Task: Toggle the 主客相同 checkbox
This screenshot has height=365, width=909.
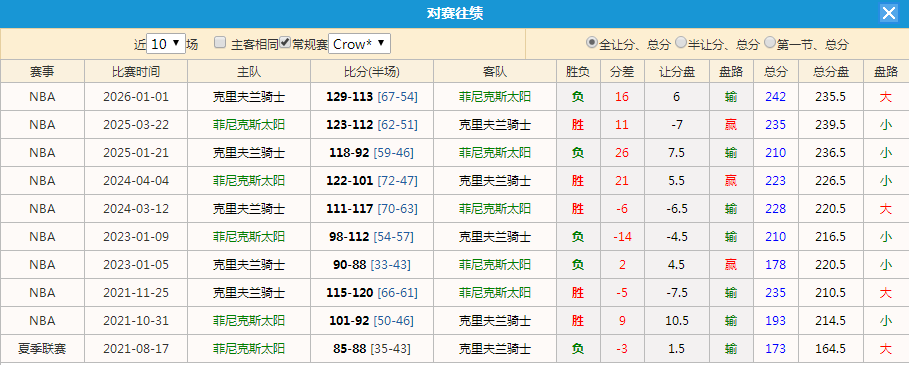Action: 220,42
